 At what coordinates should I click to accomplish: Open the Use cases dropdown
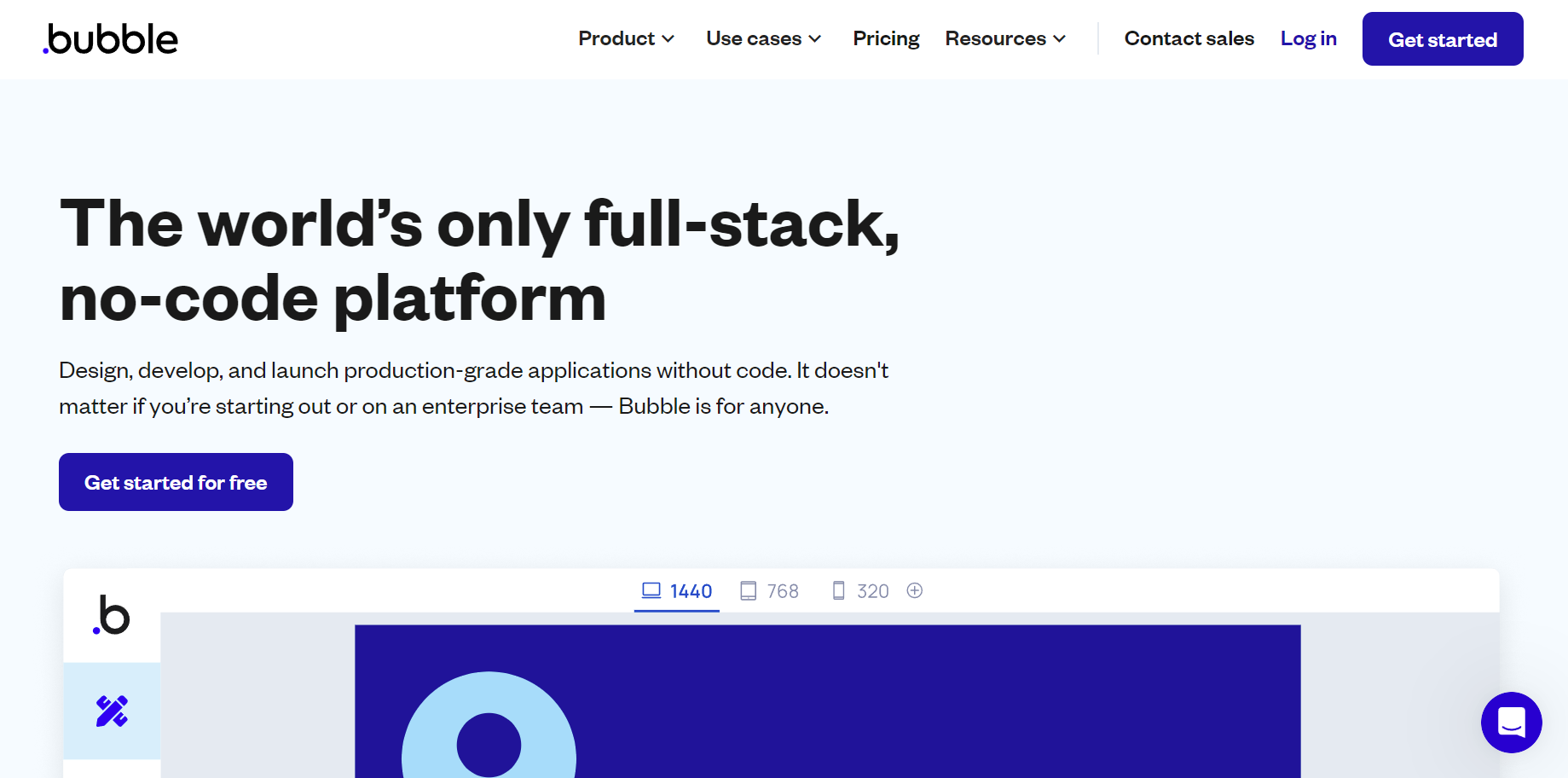[762, 38]
